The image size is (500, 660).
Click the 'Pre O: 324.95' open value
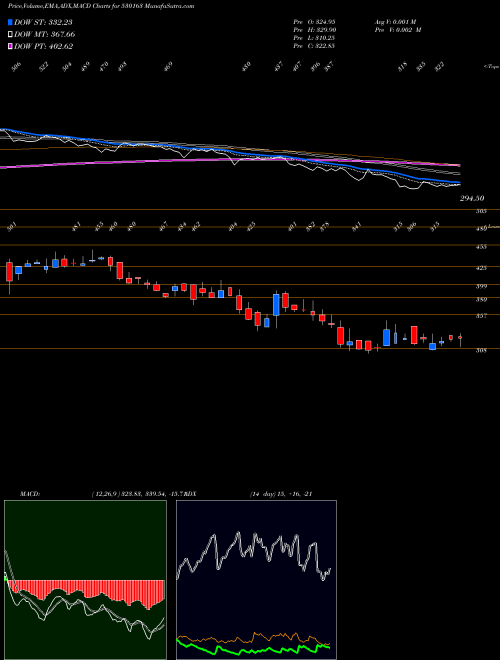[314, 21]
